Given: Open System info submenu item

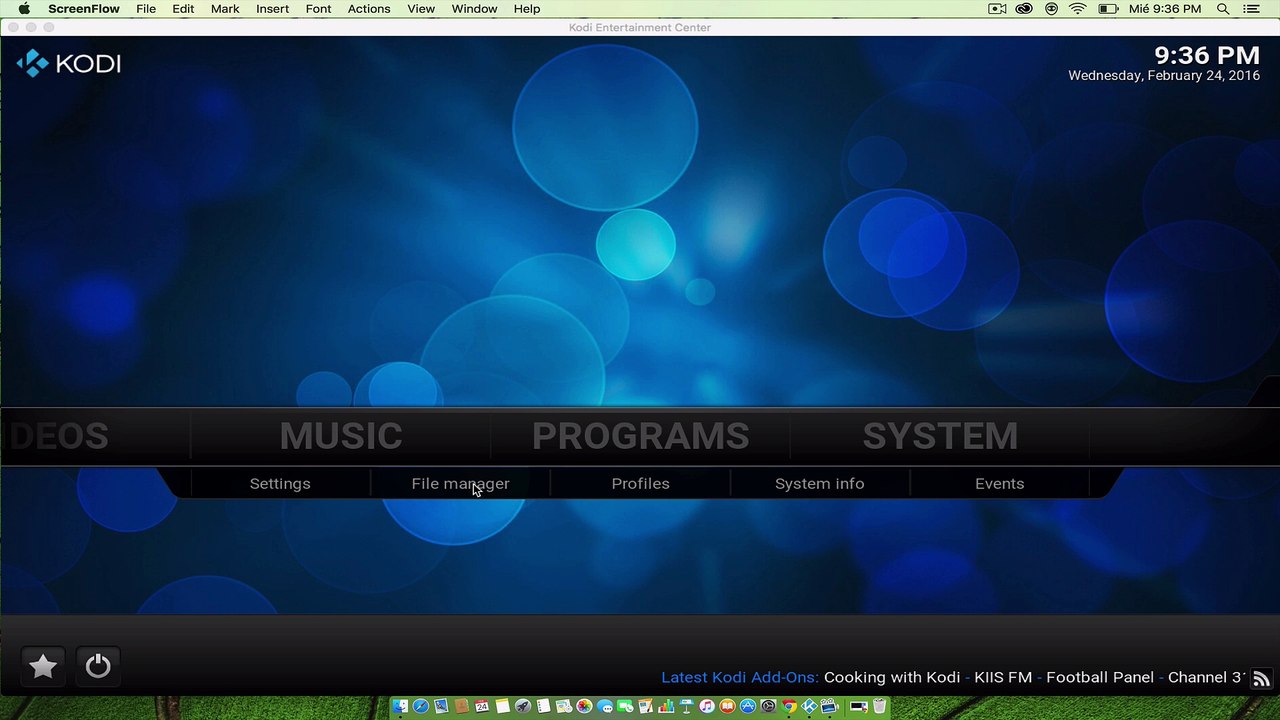Looking at the screenshot, I should coord(819,484).
